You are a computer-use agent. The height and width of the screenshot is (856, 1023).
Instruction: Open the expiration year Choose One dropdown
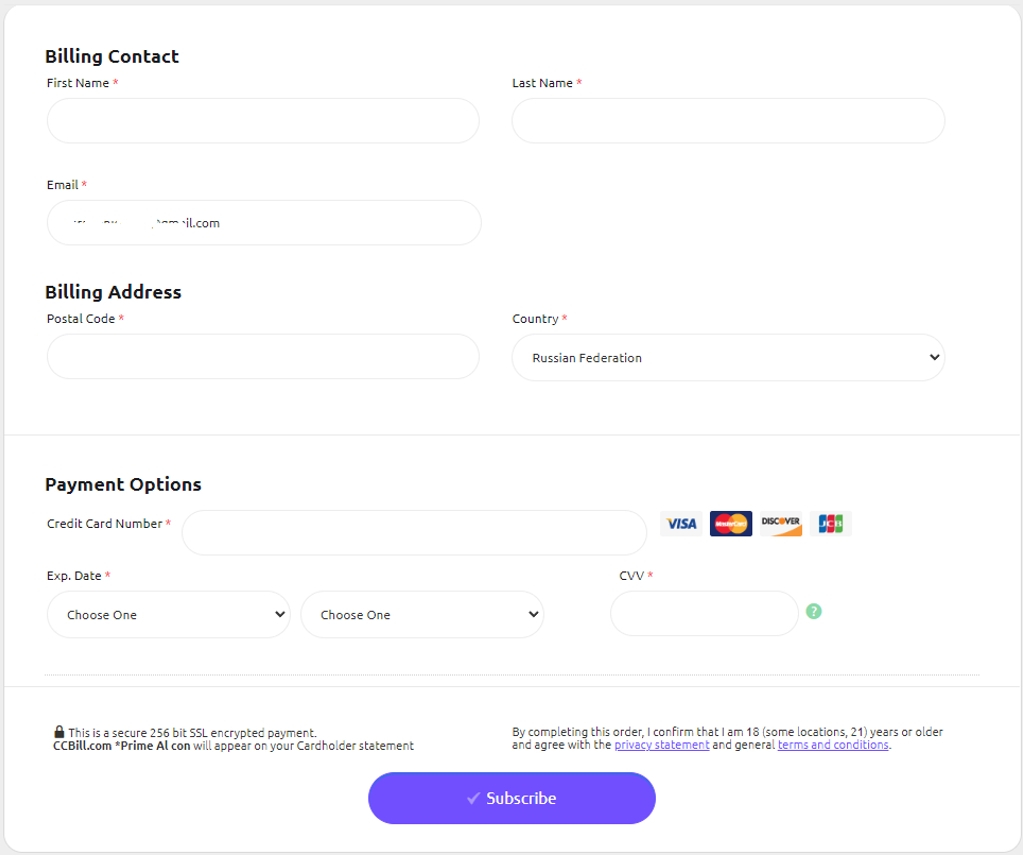422,615
